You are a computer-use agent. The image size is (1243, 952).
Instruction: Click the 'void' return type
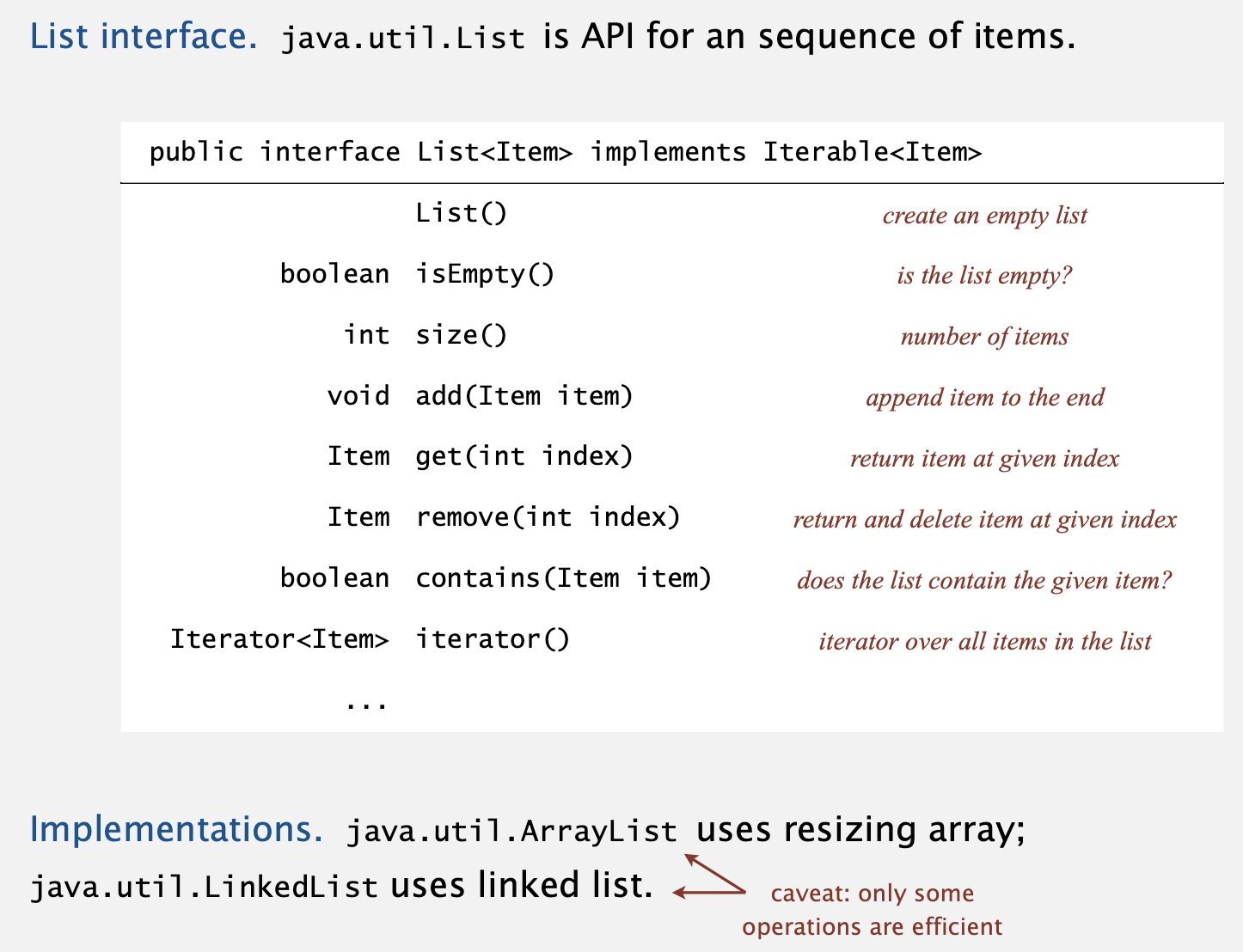[358, 395]
